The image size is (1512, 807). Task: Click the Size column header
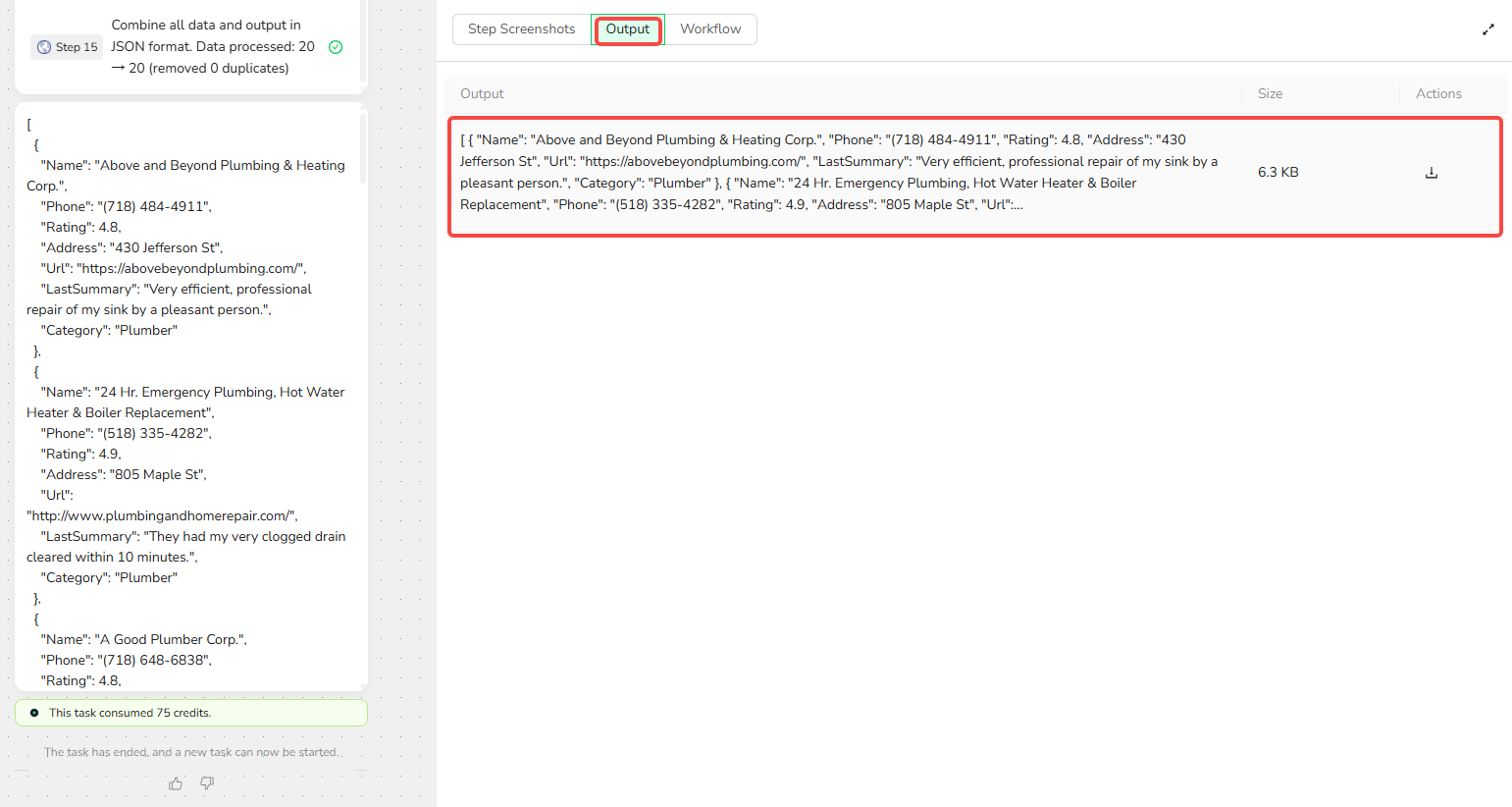tap(1270, 94)
